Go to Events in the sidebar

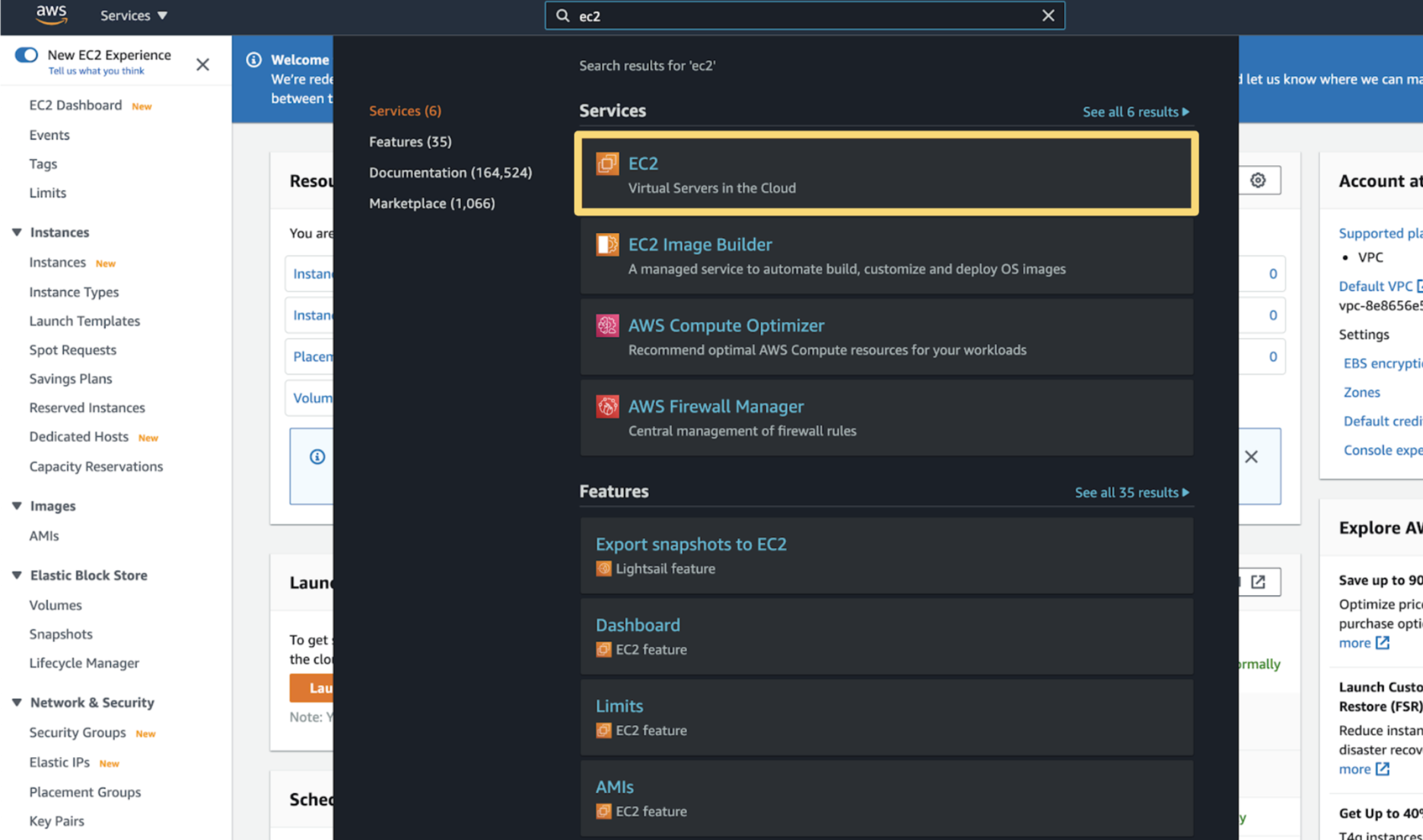pyautogui.click(x=49, y=135)
